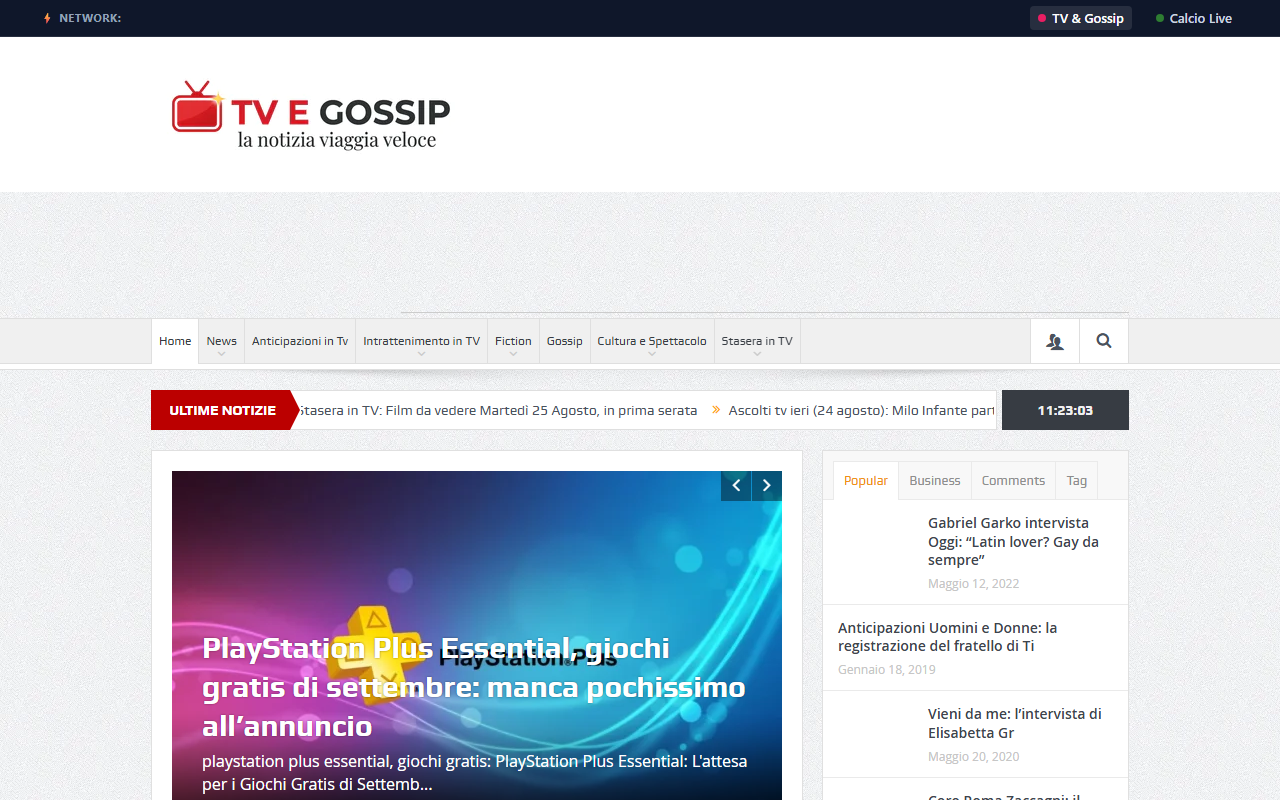Click the clock showing 11:23:03
The width and height of the screenshot is (1280, 800).
(x=1065, y=410)
